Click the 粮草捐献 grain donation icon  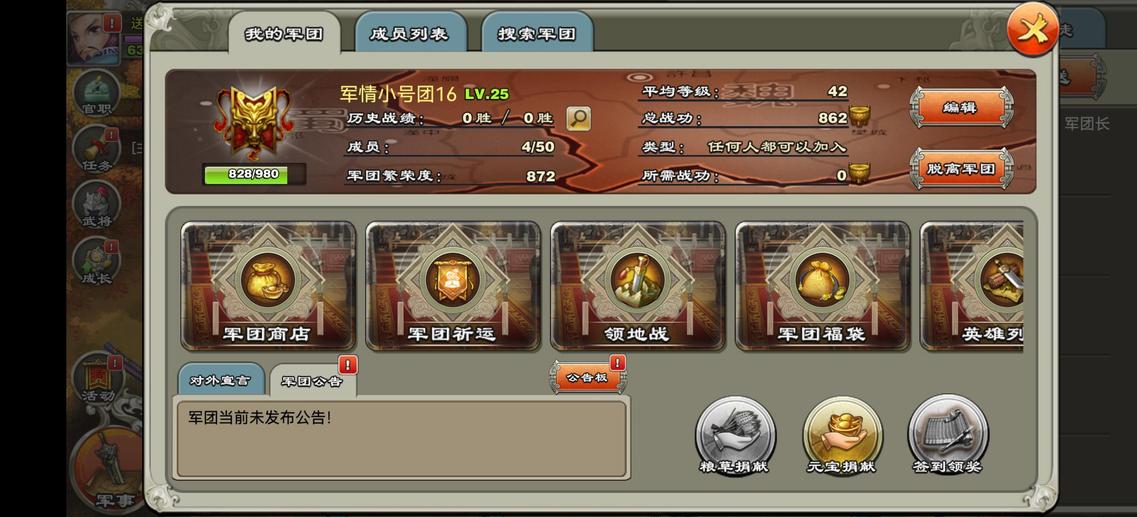point(735,435)
